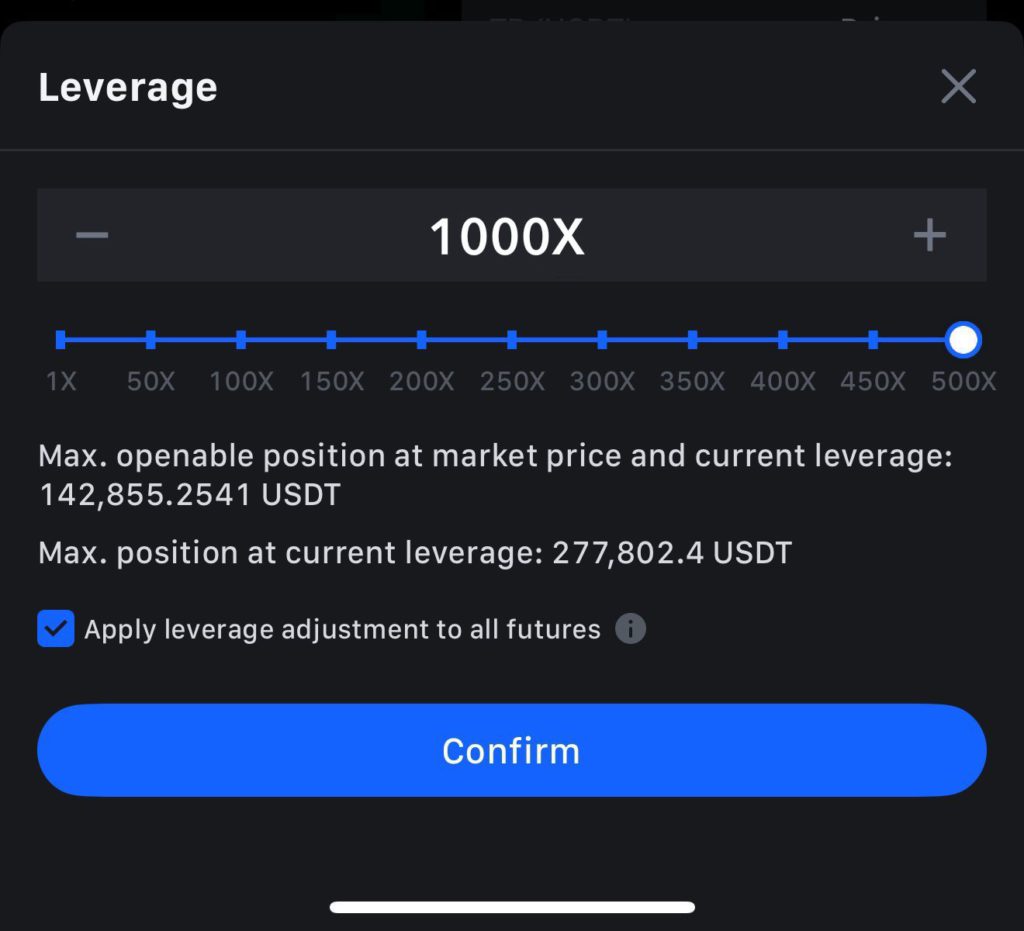Set slider to the 350X mark
Screen dimensions: 1024x931
tap(692, 340)
